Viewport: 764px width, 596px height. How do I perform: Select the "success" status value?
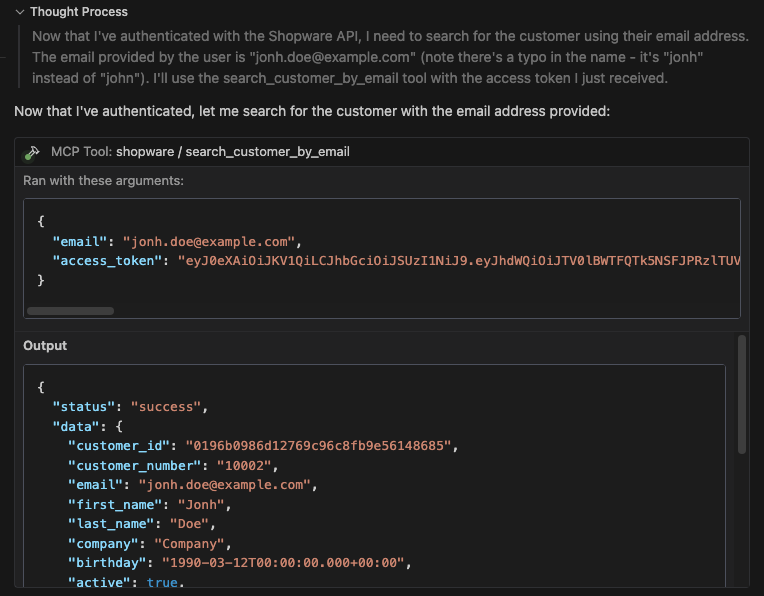[166, 407]
